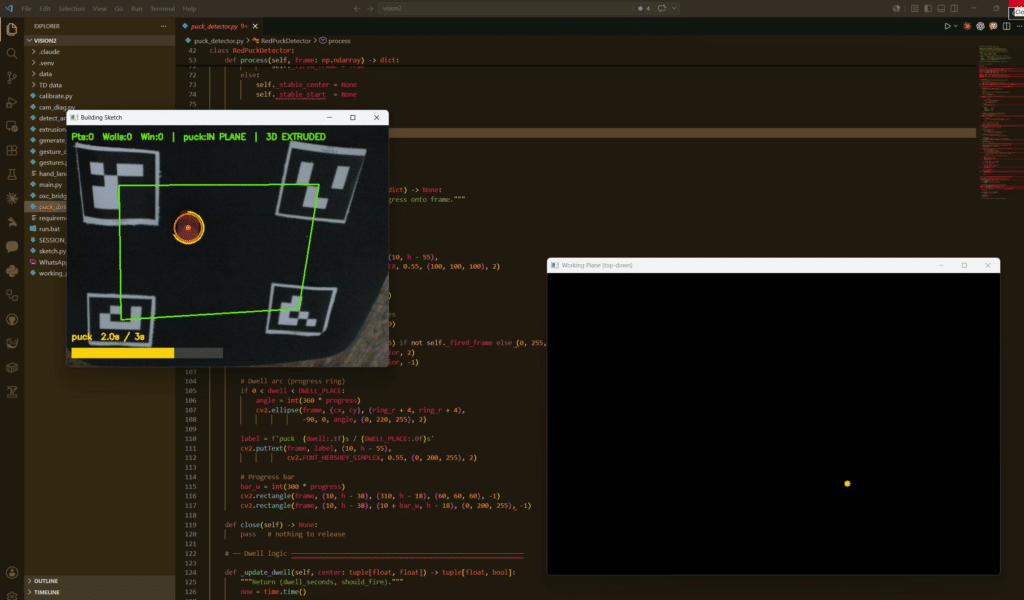Open the Testing flask icon
This screenshot has height=600, width=1024.
[x=12, y=174]
